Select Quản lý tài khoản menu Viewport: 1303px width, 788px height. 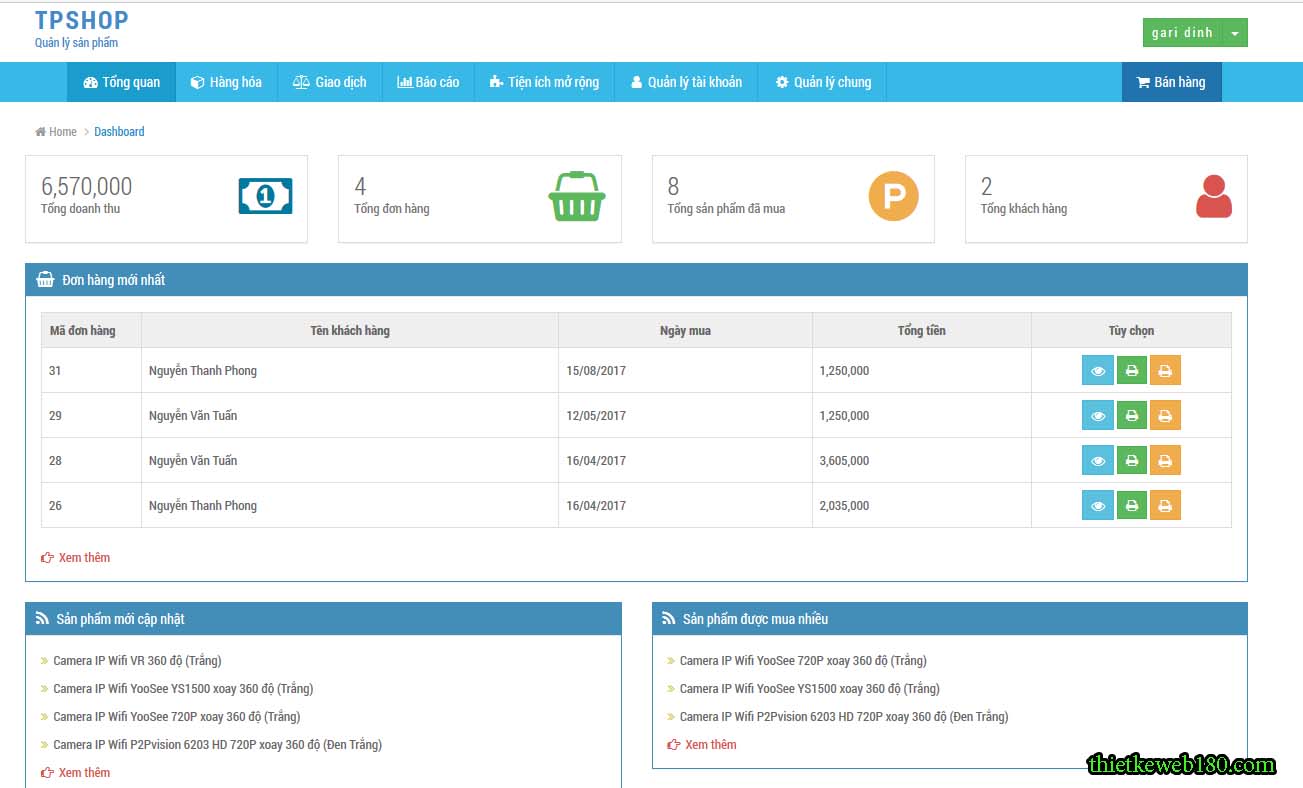(686, 82)
